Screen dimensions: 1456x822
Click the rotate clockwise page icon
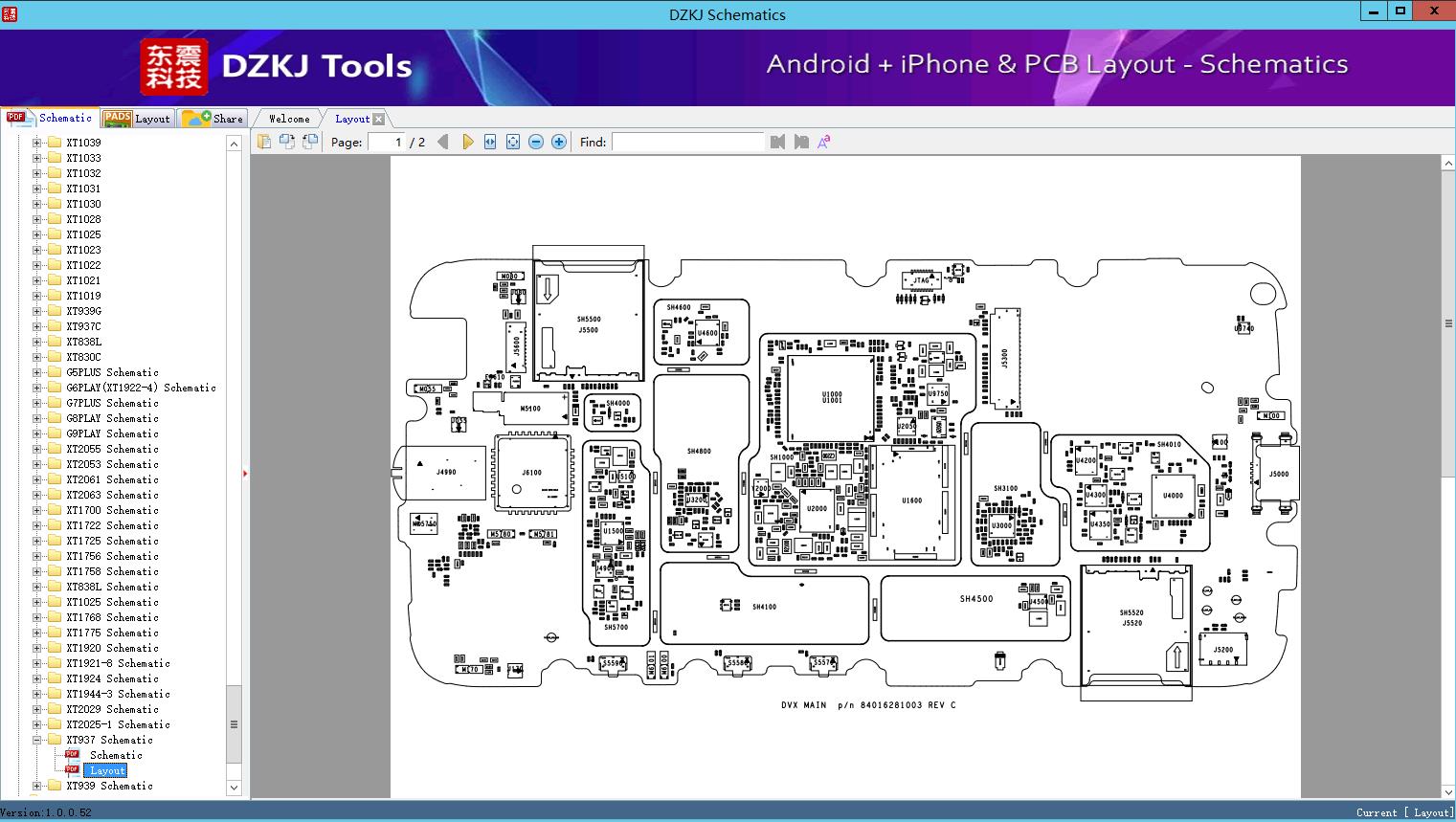[310, 142]
